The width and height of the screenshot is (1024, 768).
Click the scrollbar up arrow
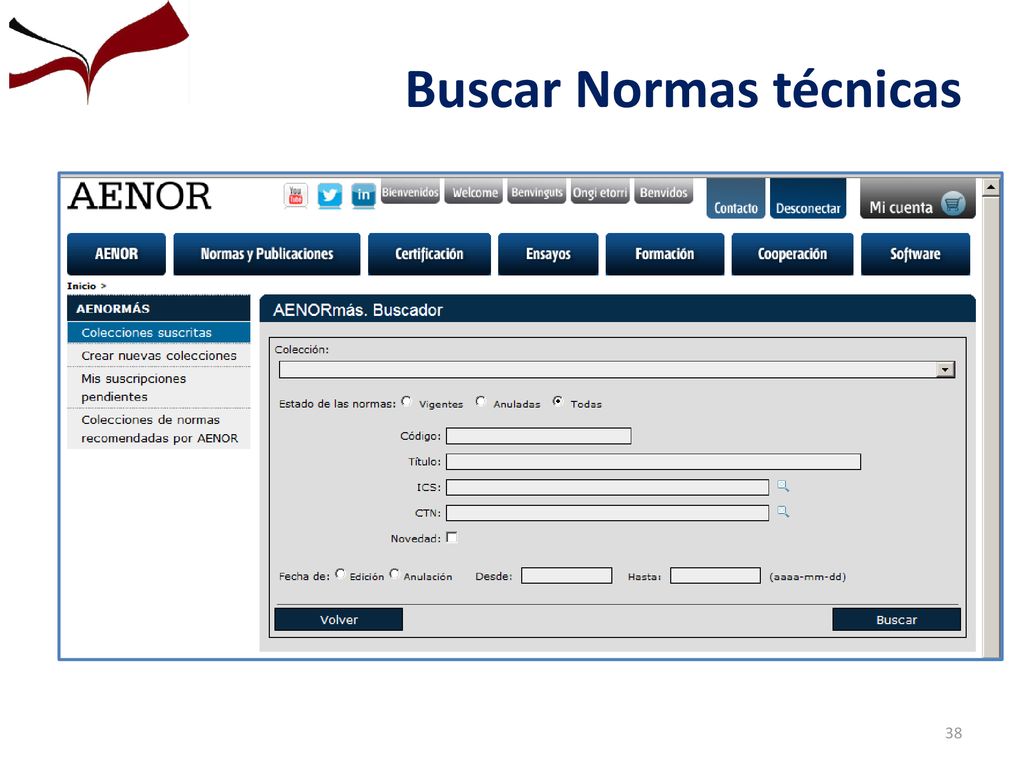(991, 187)
